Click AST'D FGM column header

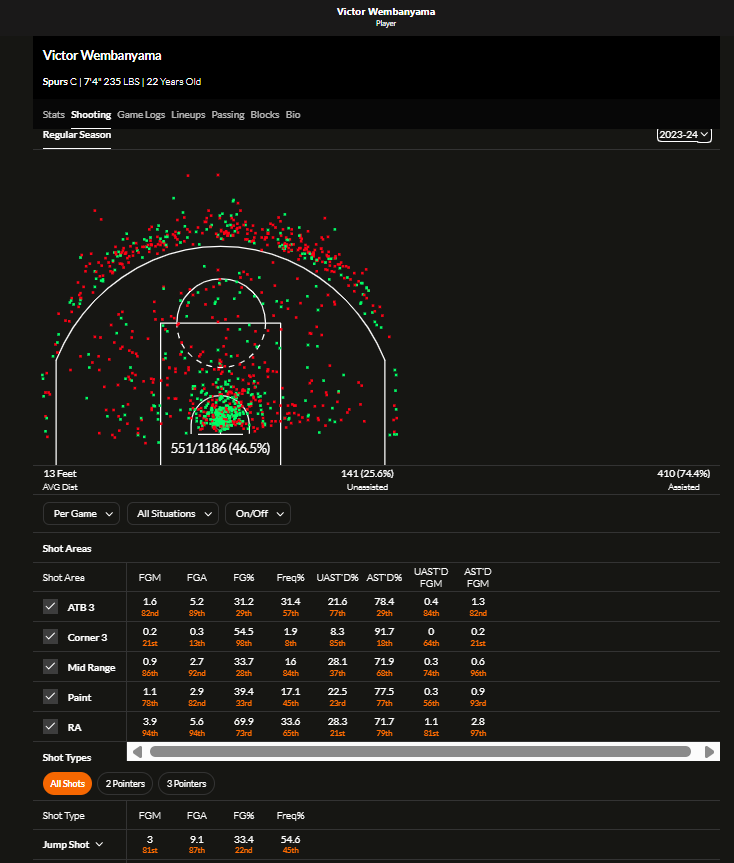click(478, 577)
